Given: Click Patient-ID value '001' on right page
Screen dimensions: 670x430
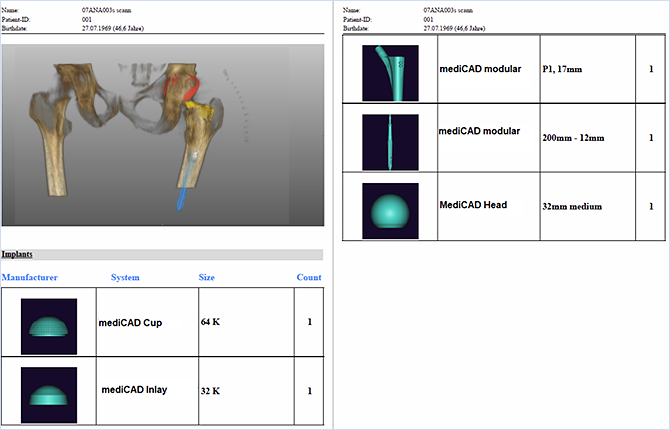Looking at the screenshot, I should (x=429, y=20).
